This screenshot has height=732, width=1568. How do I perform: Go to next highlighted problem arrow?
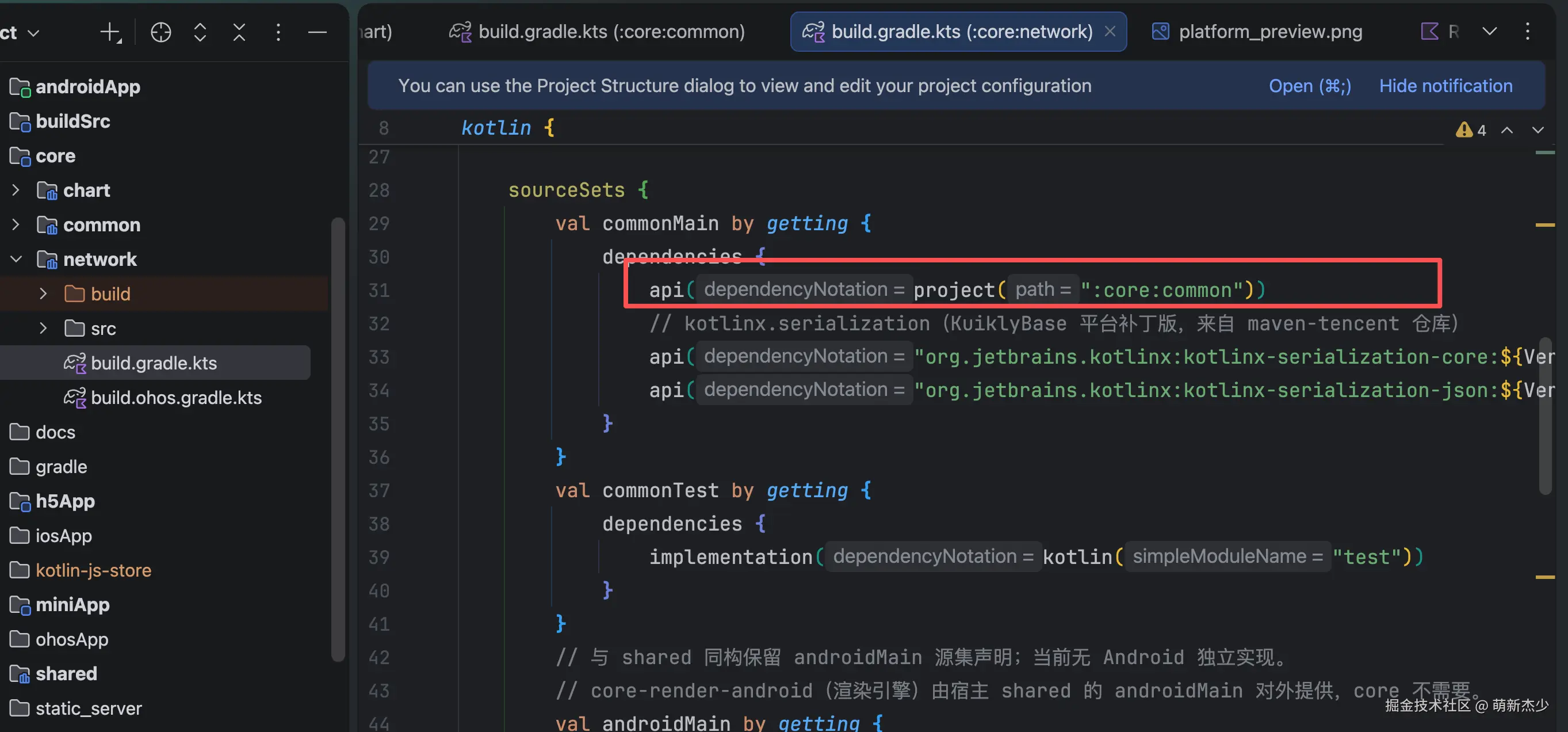(1538, 130)
